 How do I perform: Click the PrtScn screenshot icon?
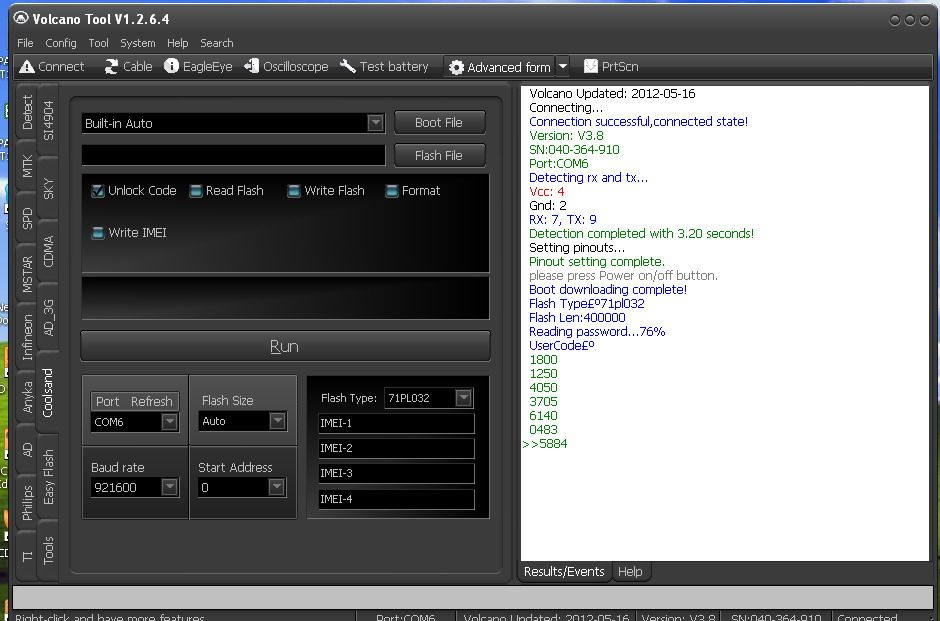(590, 66)
